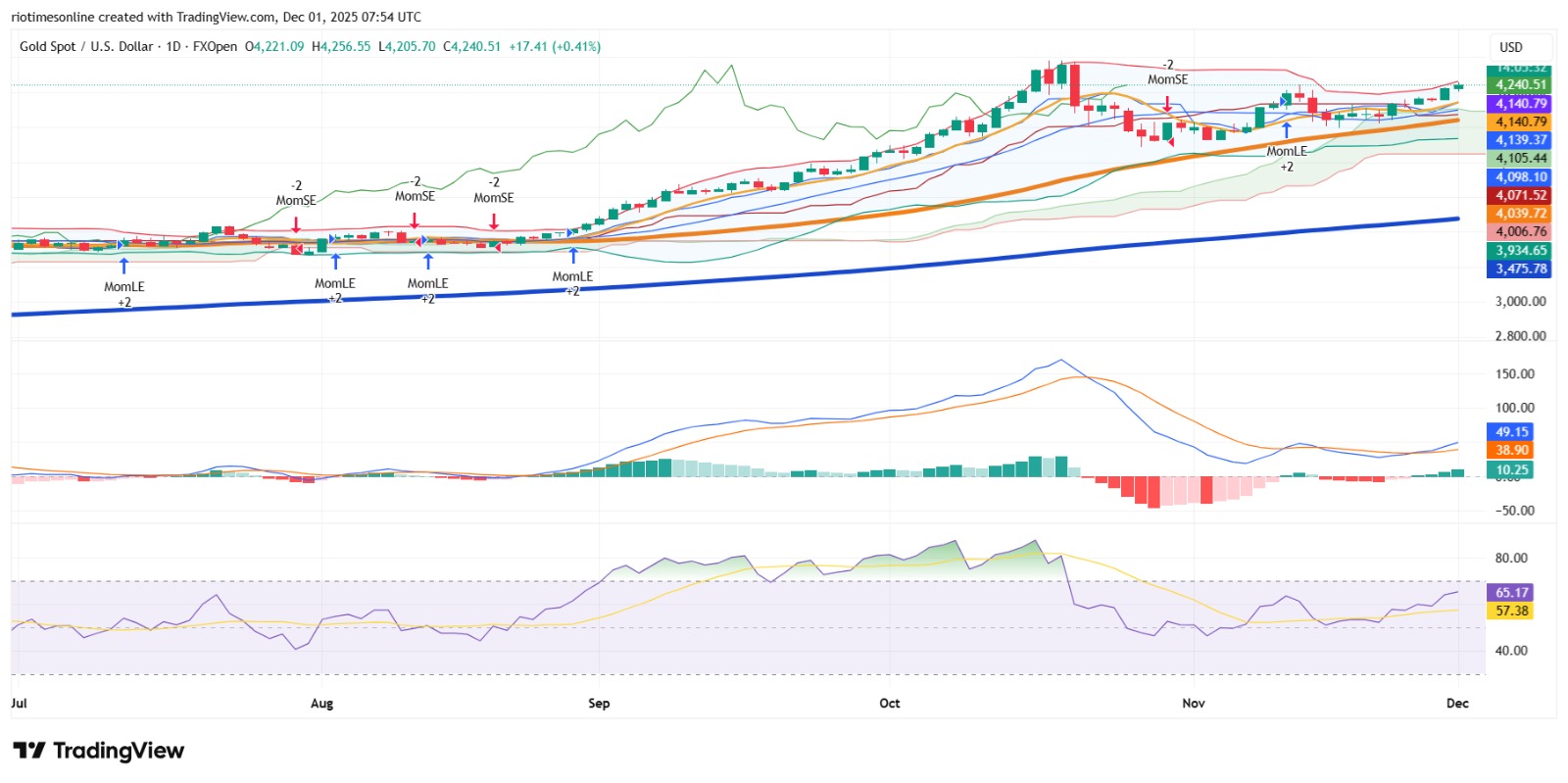This screenshot has width=1568, height=783.
Task: Click the 3,000.00 price axis tick
Action: pyautogui.click(x=1520, y=302)
